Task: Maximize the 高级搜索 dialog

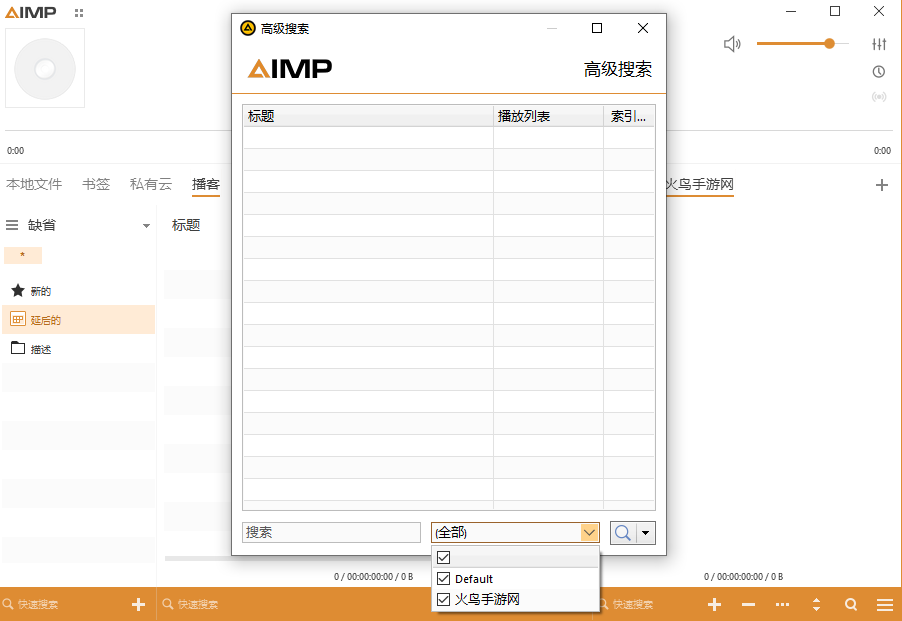Action: click(x=597, y=28)
